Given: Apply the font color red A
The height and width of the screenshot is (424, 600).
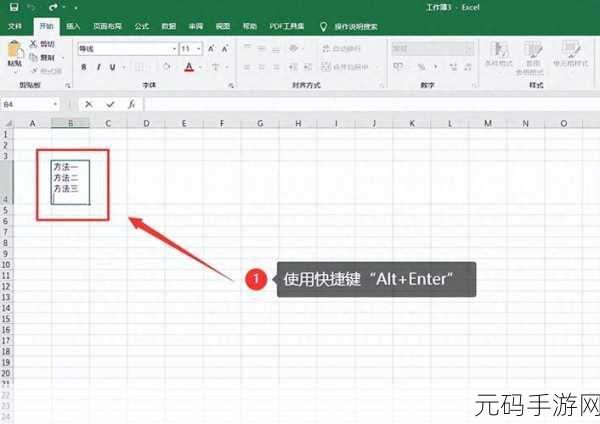Looking at the screenshot, I should (189, 67).
